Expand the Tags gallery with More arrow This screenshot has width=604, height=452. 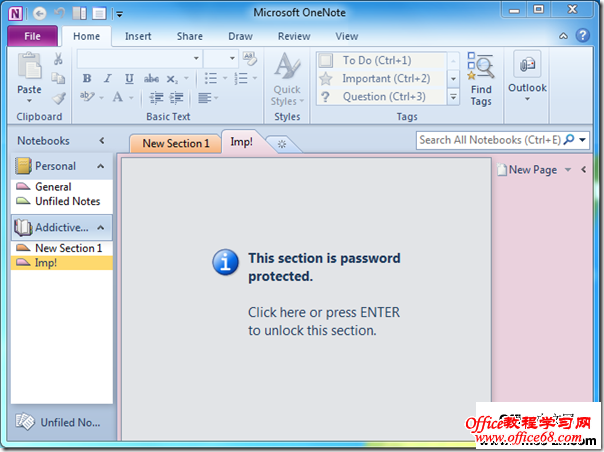(x=453, y=97)
